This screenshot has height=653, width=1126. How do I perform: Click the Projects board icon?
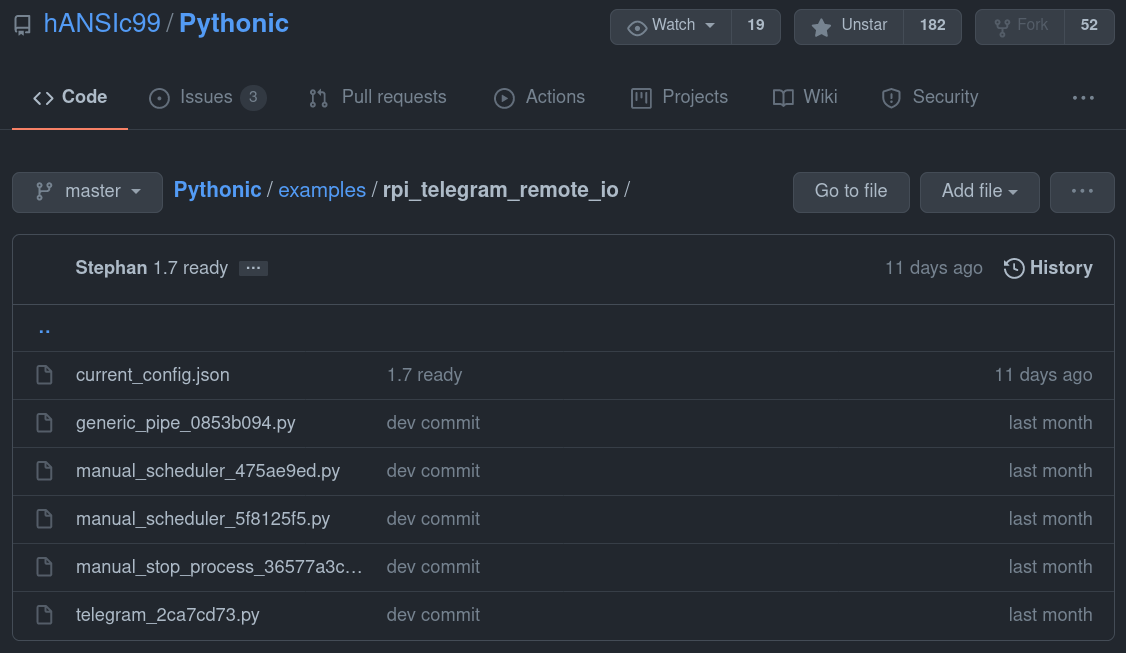point(641,97)
